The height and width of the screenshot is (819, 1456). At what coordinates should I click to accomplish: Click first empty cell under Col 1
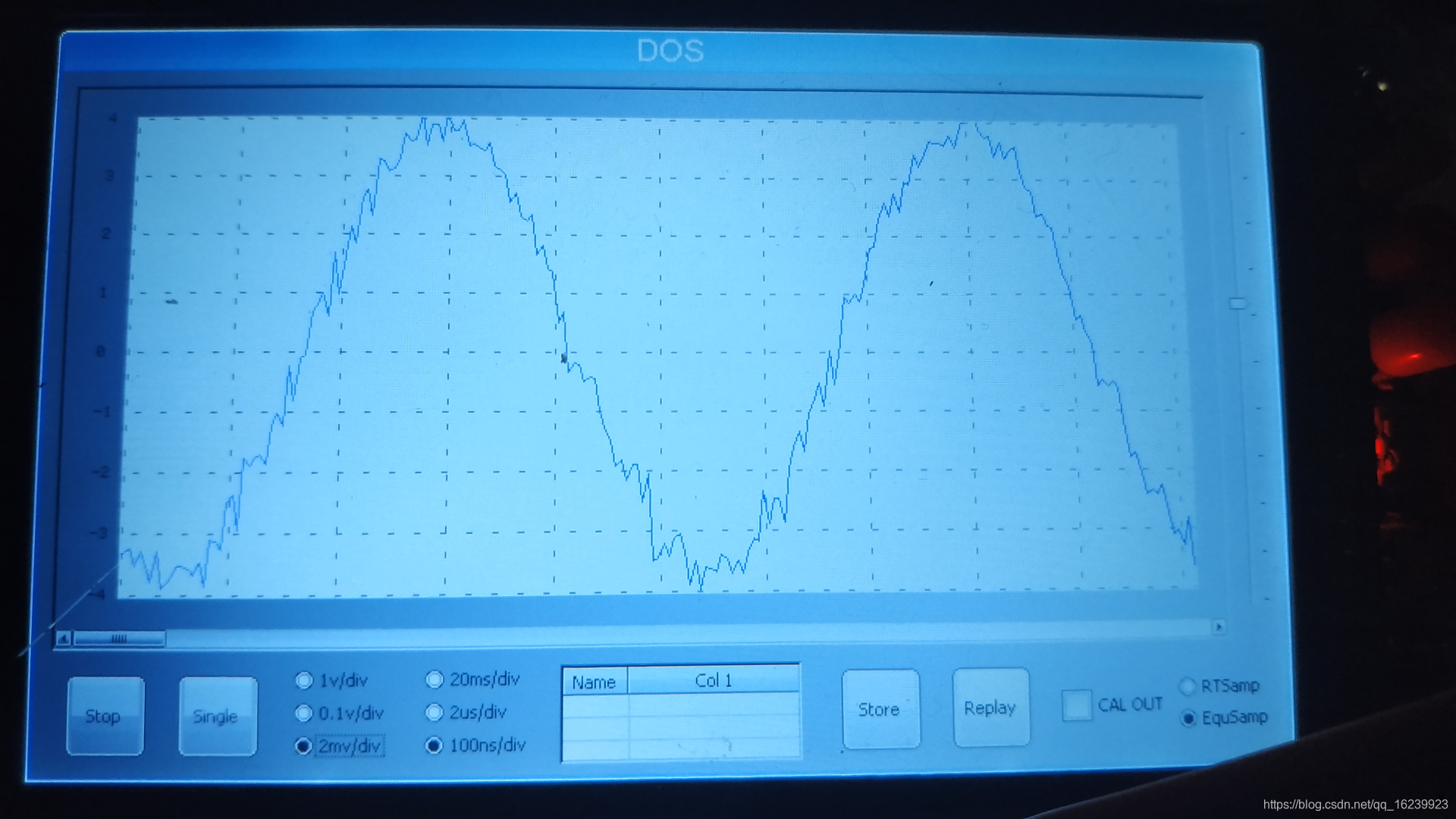713,707
